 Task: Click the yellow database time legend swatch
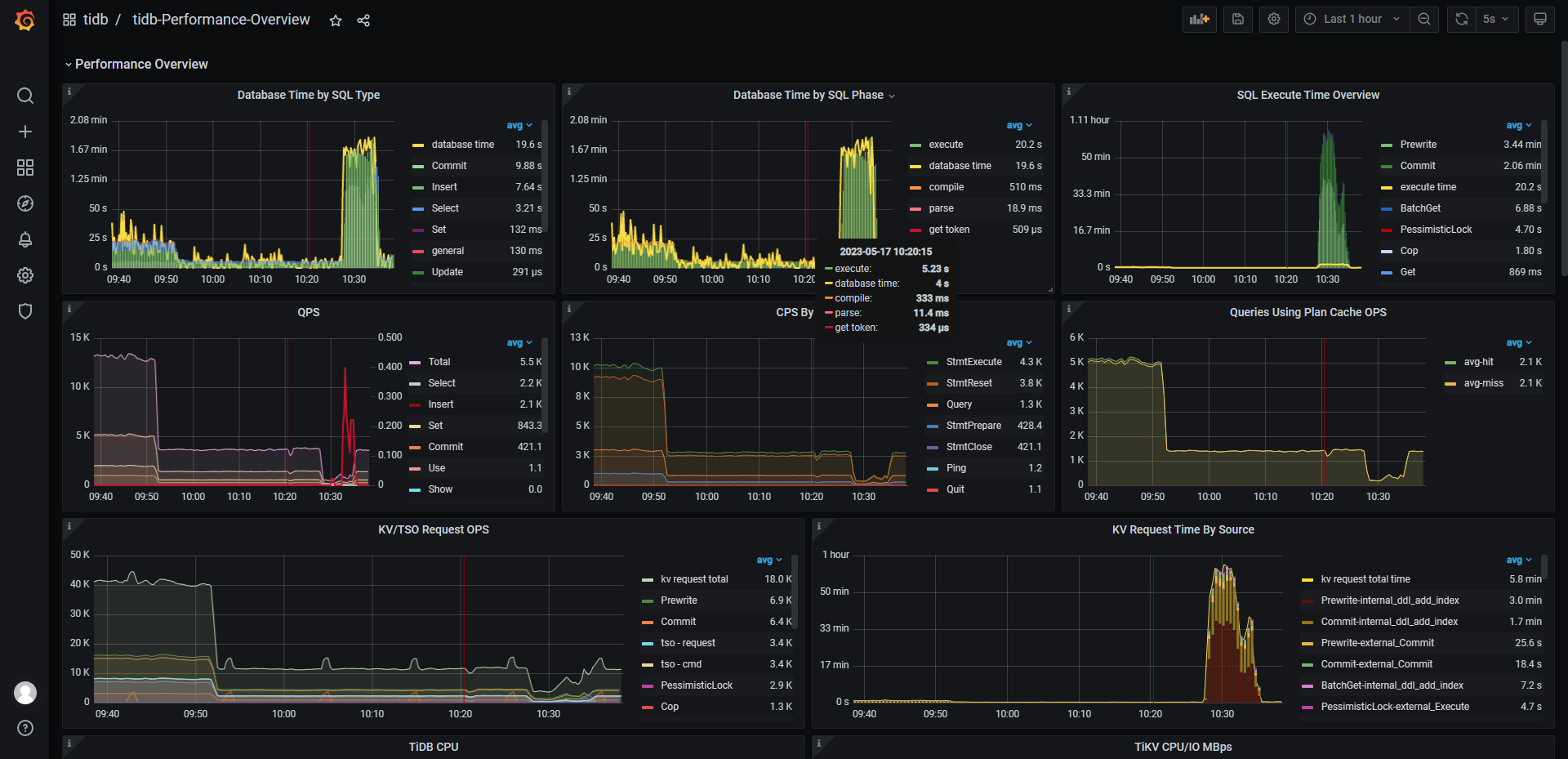coord(418,145)
